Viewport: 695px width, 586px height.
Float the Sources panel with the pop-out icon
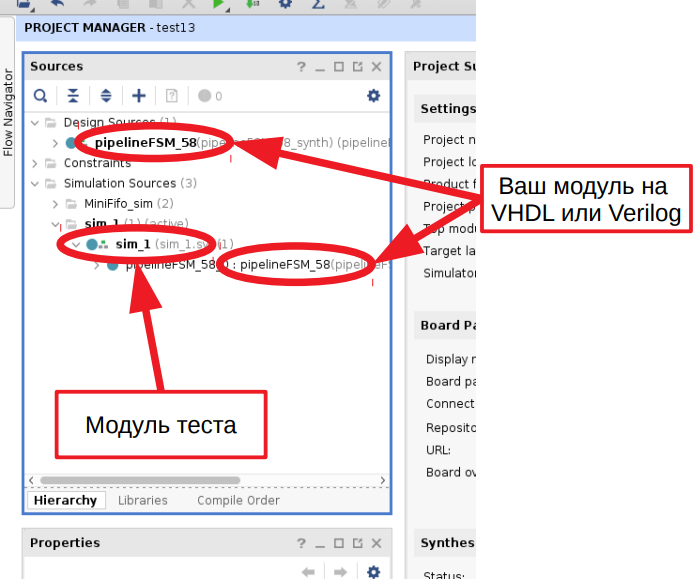(357, 67)
